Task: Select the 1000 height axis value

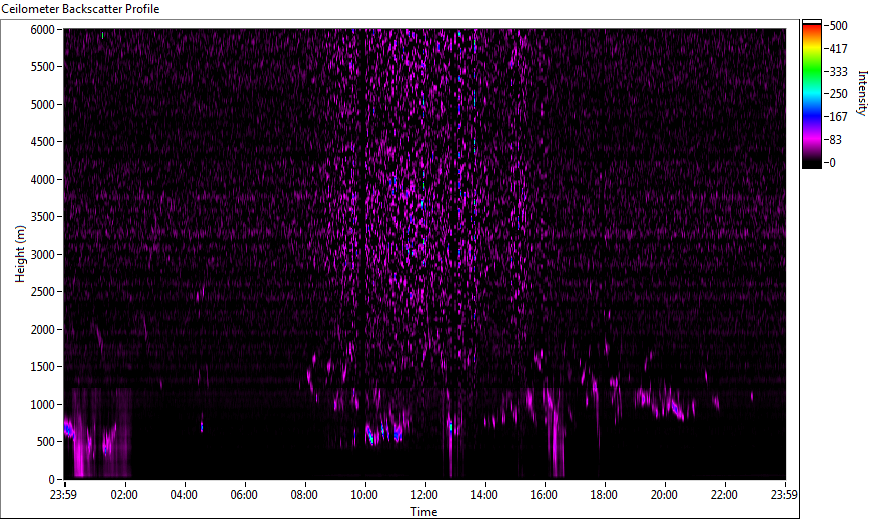Action: [43, 405]
